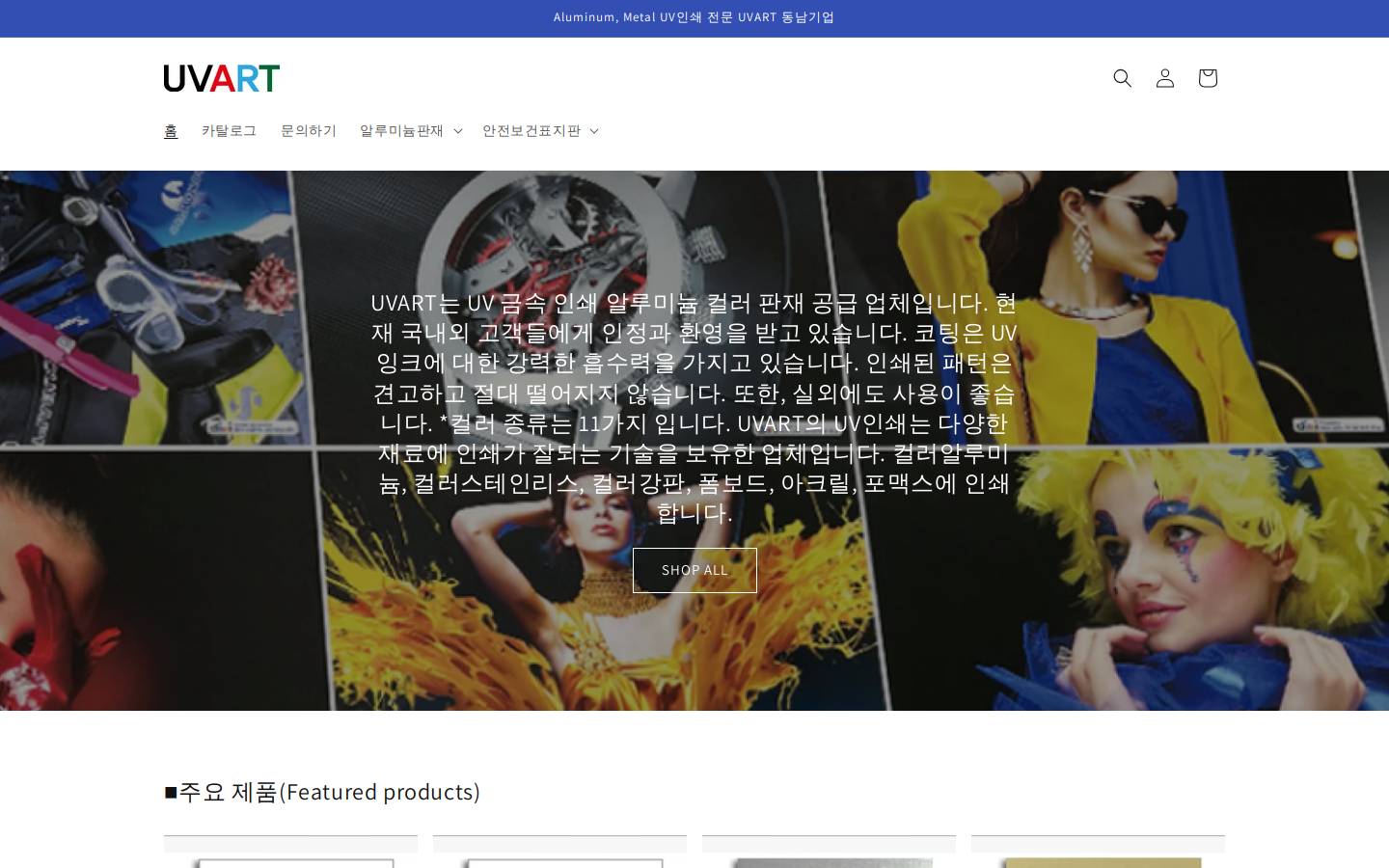1389x868 pixels.
Task: Open the third featured product with silver plate
Action: click(829, 852)
